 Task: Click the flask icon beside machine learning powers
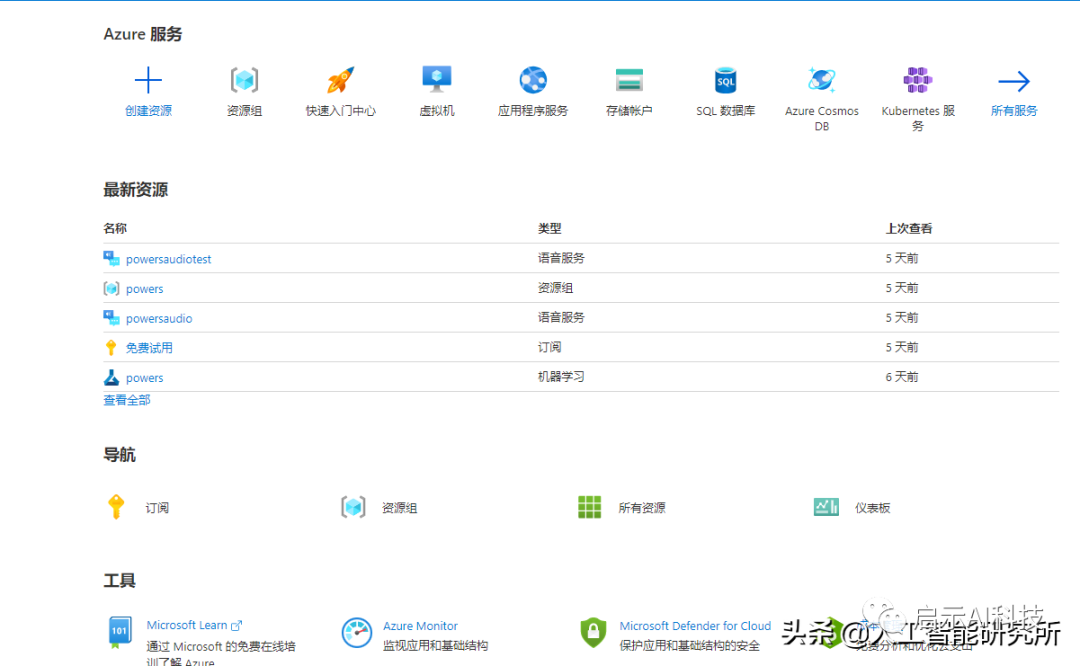pyautogui.click(x=111, y=377)
